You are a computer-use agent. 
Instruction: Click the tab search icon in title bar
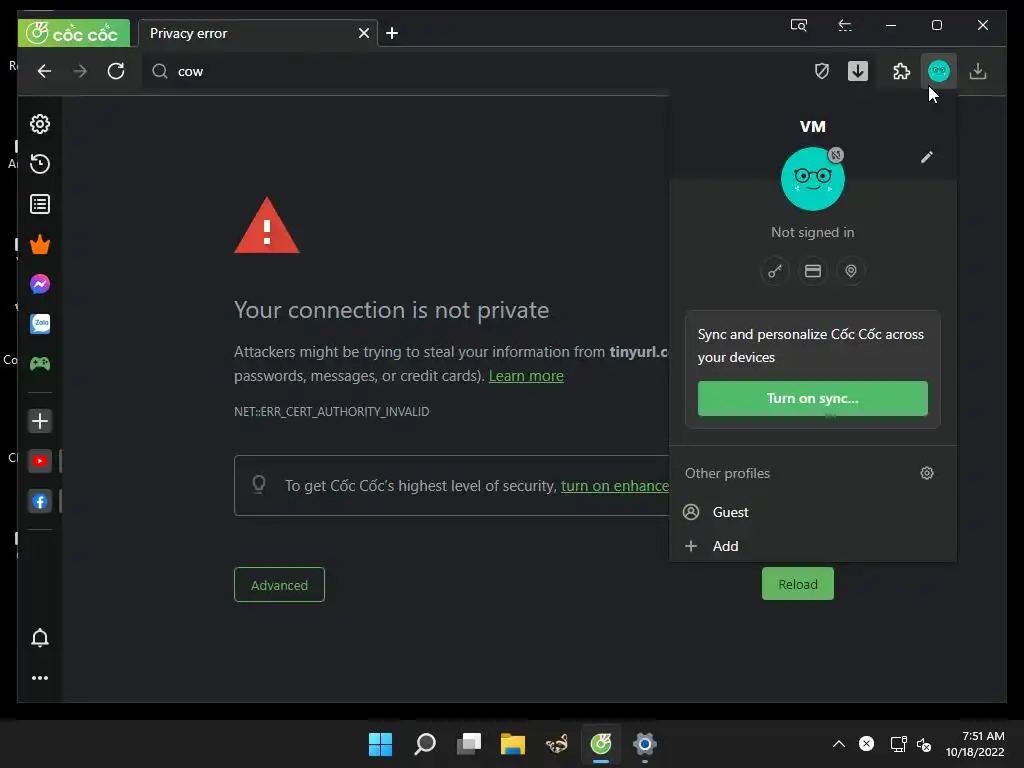(799, 25)
